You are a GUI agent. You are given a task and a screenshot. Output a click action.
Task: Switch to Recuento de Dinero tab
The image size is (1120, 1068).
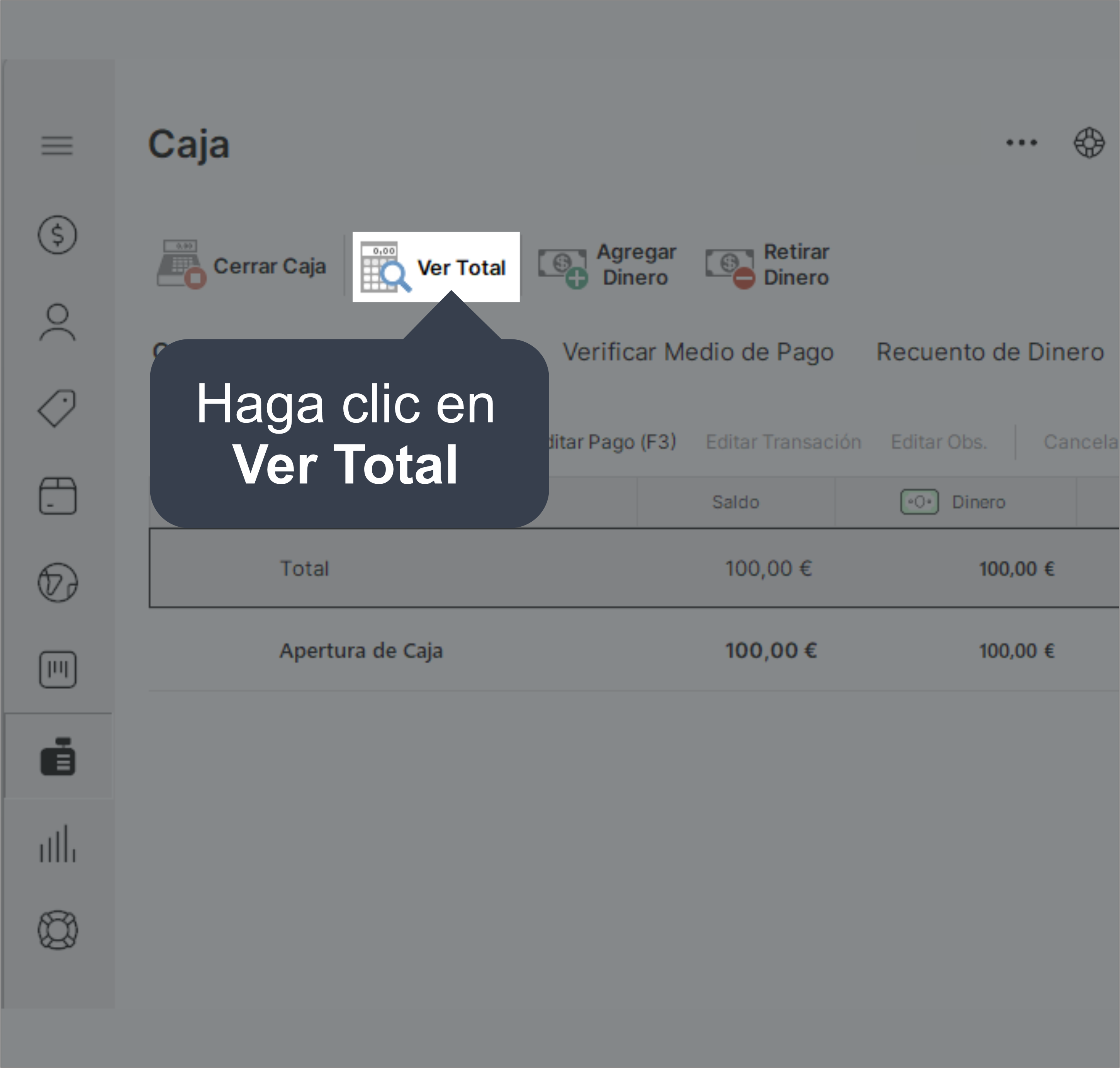tap(989, 352)
